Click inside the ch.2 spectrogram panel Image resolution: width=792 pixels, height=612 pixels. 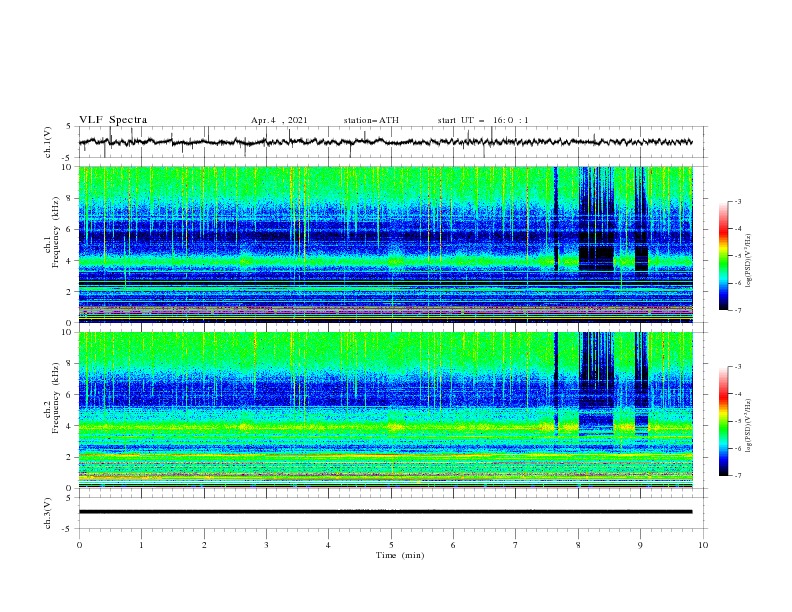(x=385, y=410)
